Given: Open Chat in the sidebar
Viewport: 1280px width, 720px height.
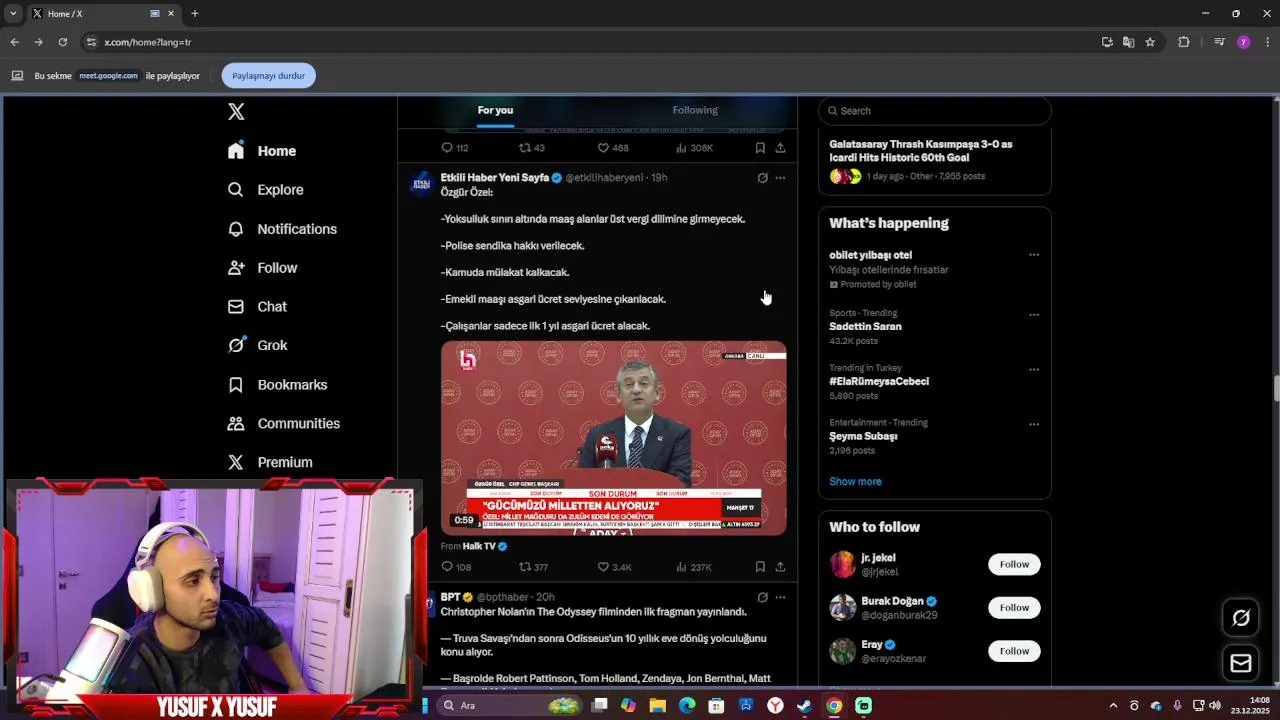Looking at the screenshot, I should tap(257, 307).
